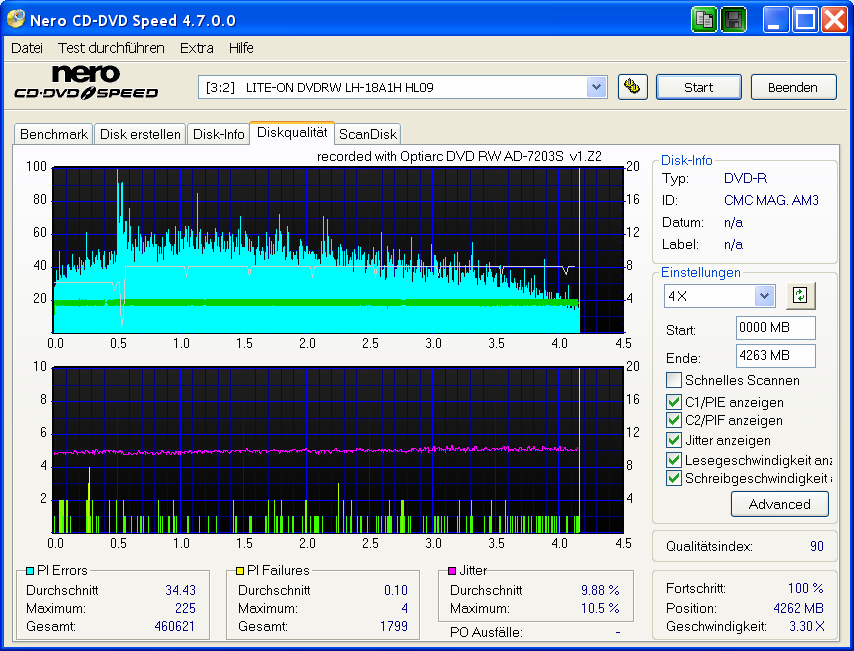This screenshot has width=854, height=651.
Task: Click the Beenden button to exit
Action: click(793, 87)
